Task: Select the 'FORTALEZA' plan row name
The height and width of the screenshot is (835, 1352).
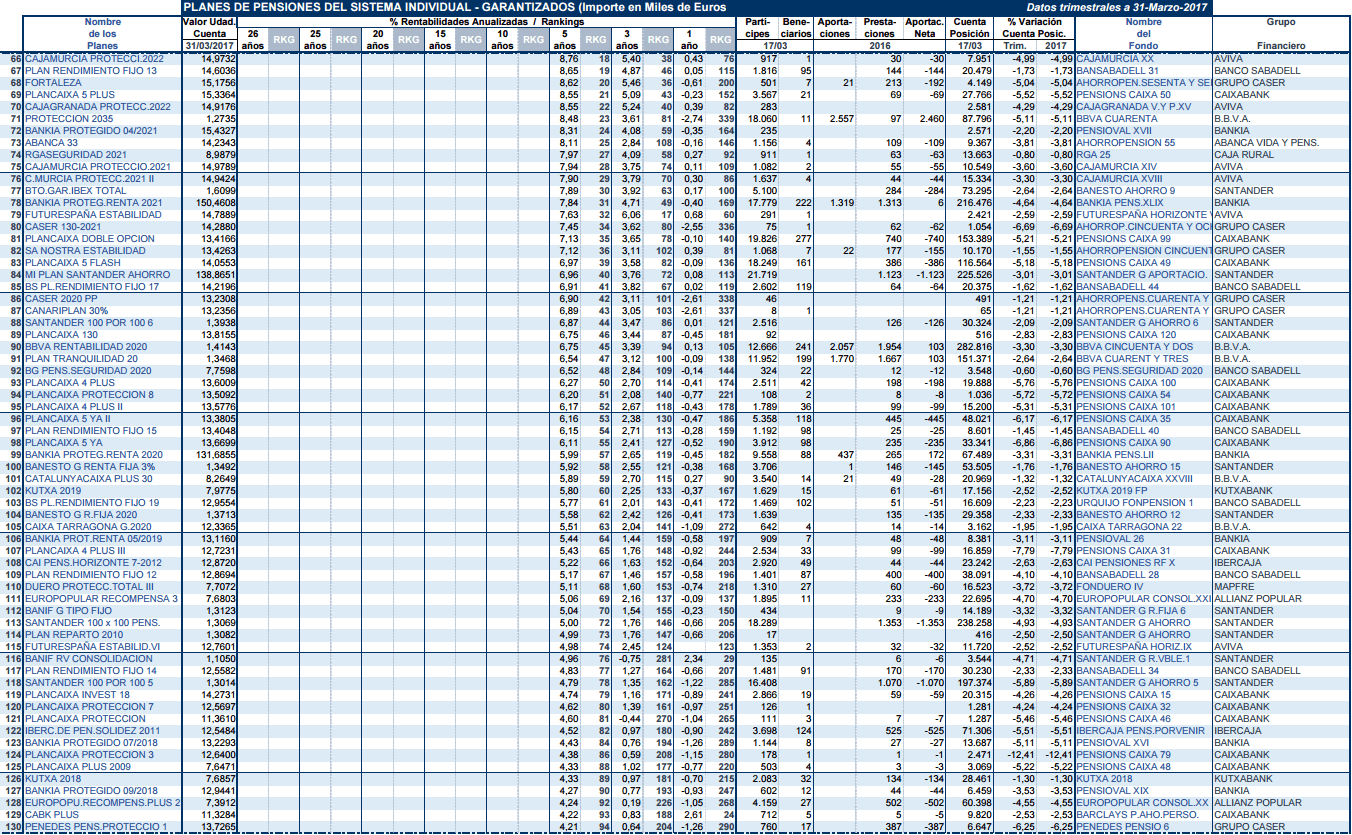Action: 53,83
